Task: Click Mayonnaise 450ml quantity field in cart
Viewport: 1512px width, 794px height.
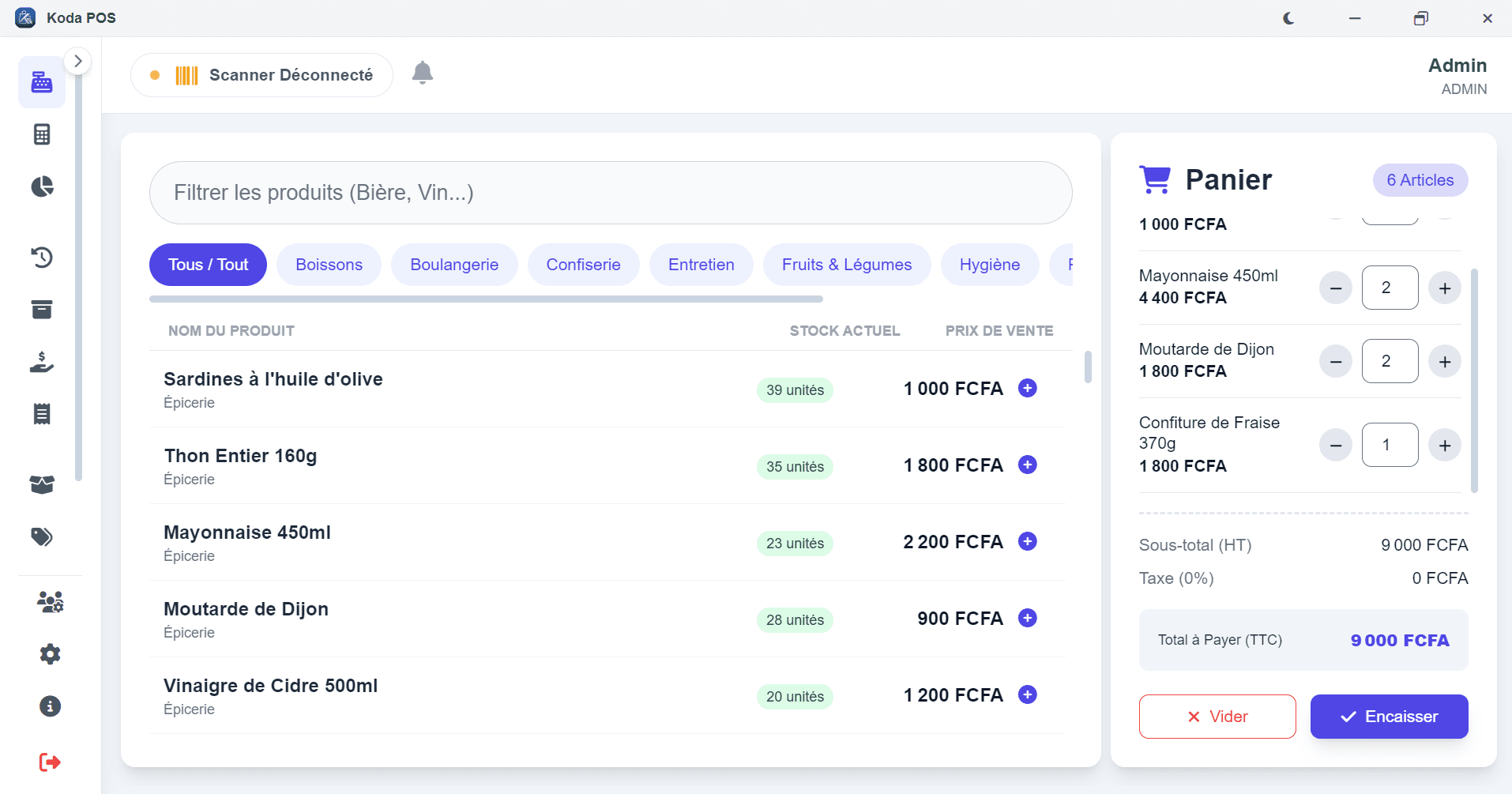Action: pyautogui.click(x=1390, y=288)
